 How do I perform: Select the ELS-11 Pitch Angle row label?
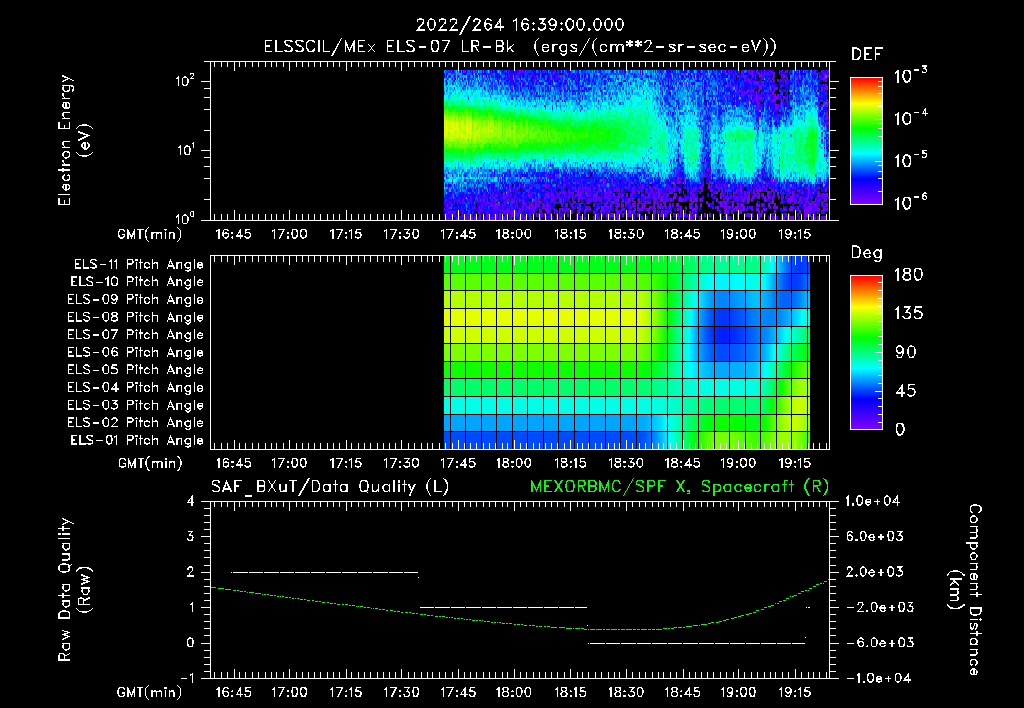(138, 265)
